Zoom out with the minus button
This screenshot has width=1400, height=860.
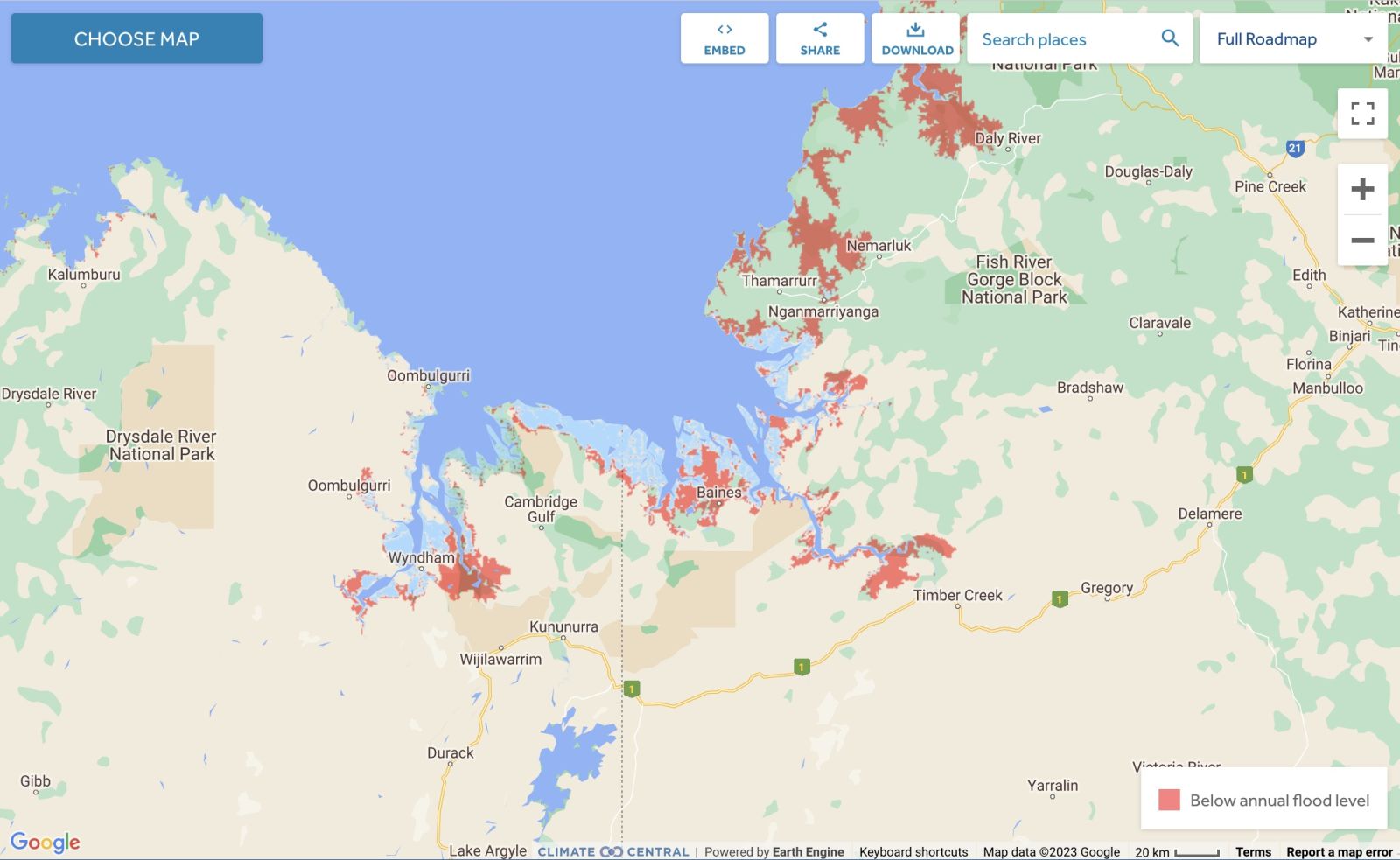(1362, 240)
